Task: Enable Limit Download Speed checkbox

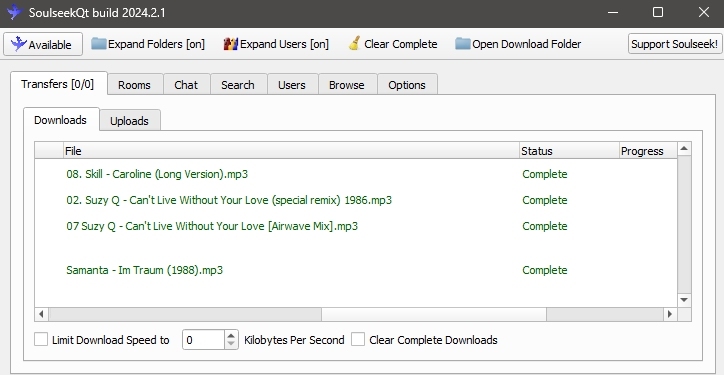Action: pyautogui.click(x=41, y=340)
